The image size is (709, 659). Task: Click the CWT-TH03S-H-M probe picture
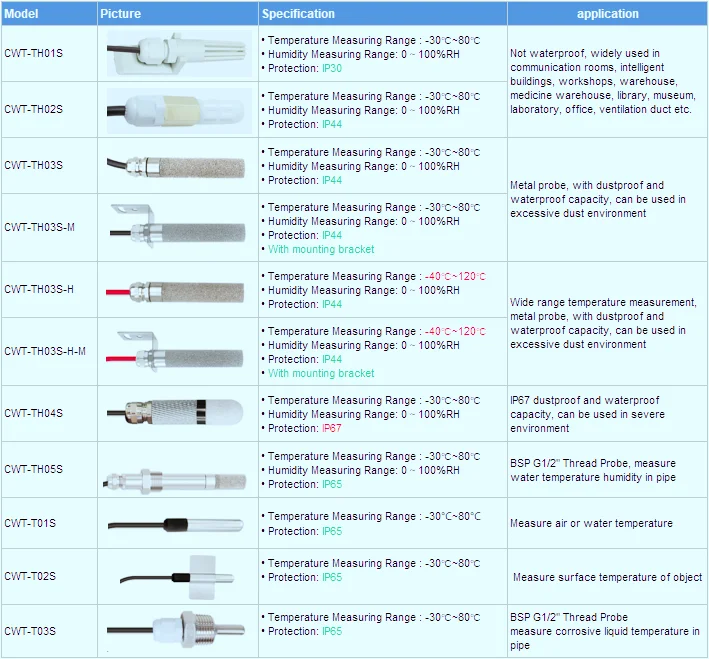coord(175,351)
